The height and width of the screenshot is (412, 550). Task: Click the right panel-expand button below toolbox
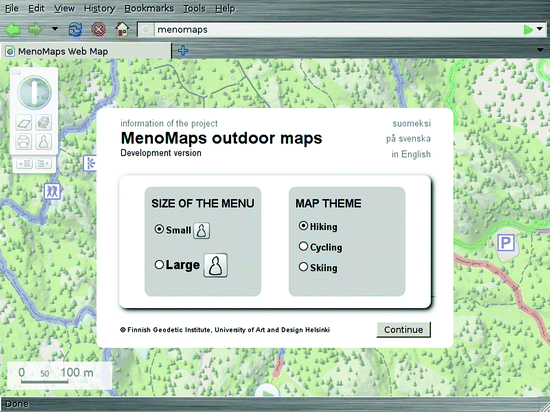point(43,163)
